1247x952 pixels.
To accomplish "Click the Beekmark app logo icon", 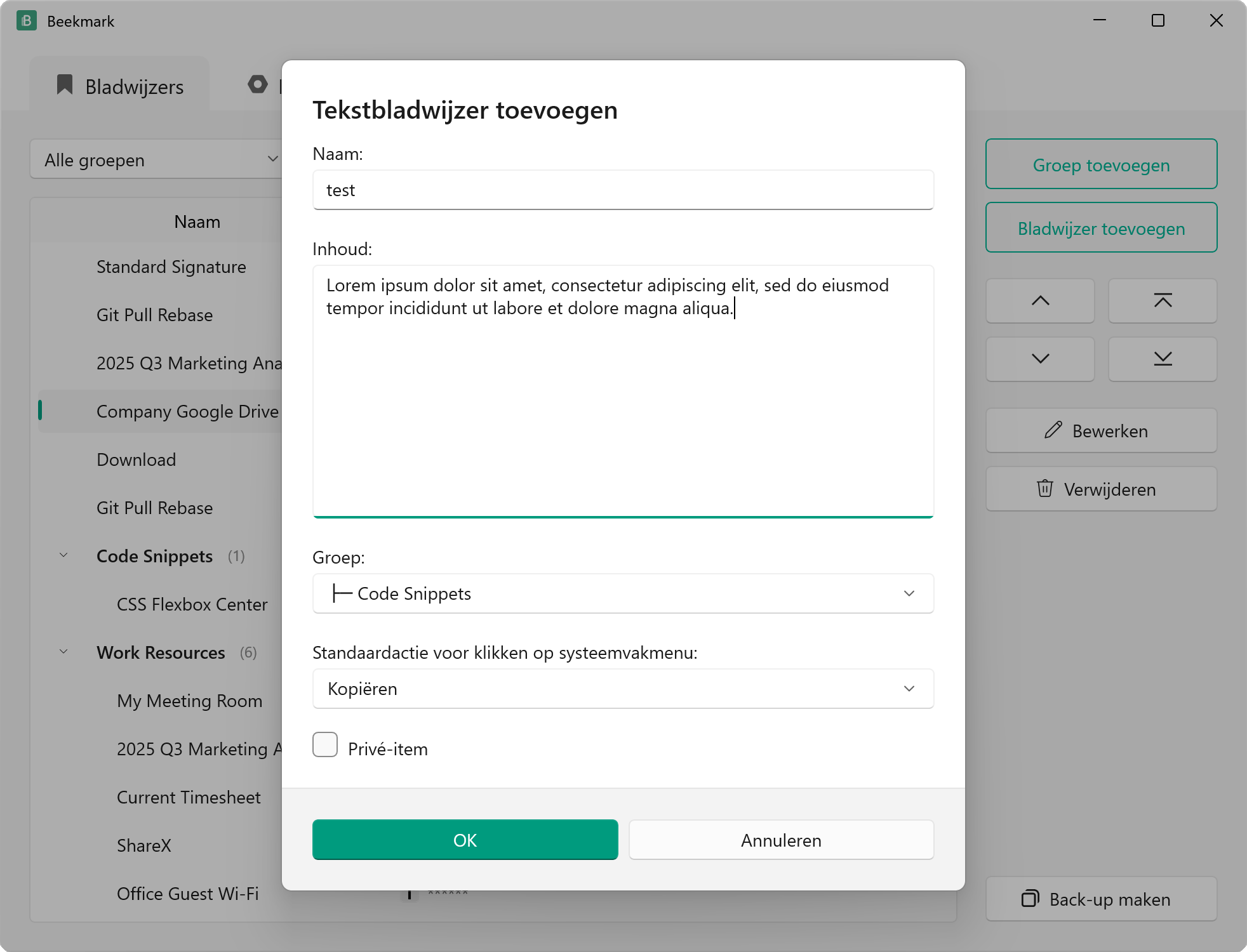I will click(x=27, y=21).
